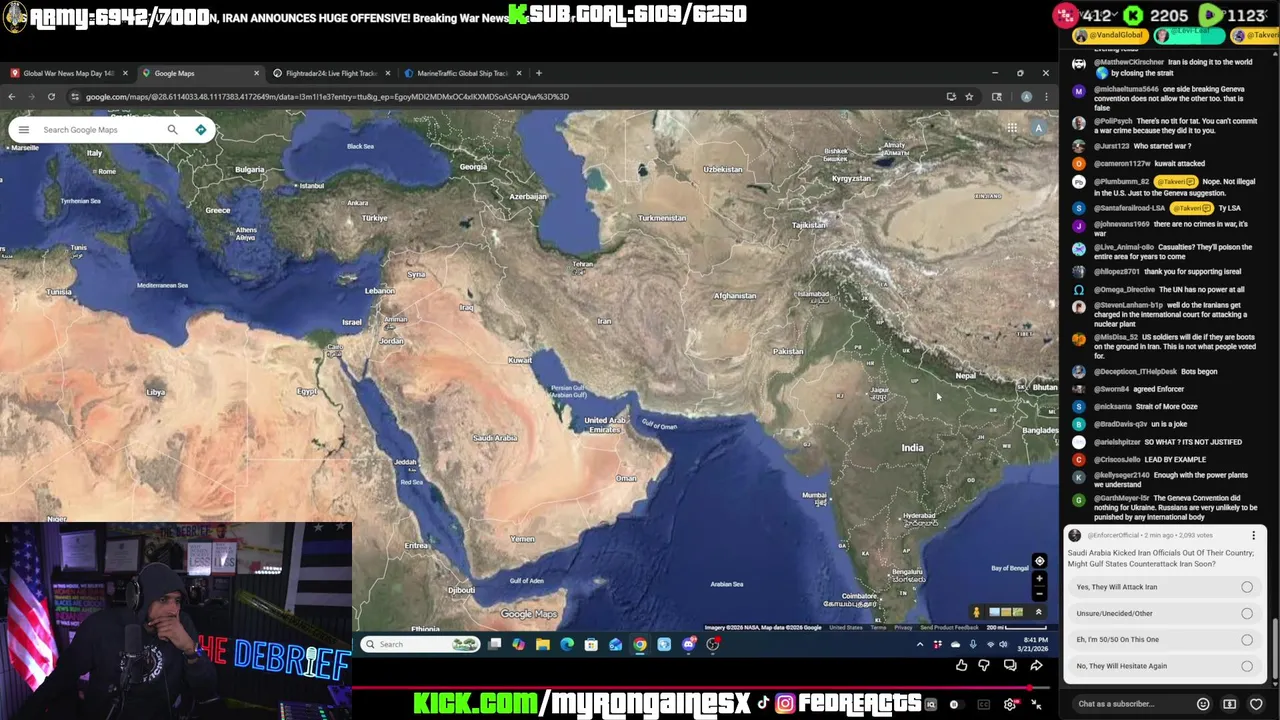Bookmark this page with the star icon
The image size is (1280, 720).
pos(969,97)
